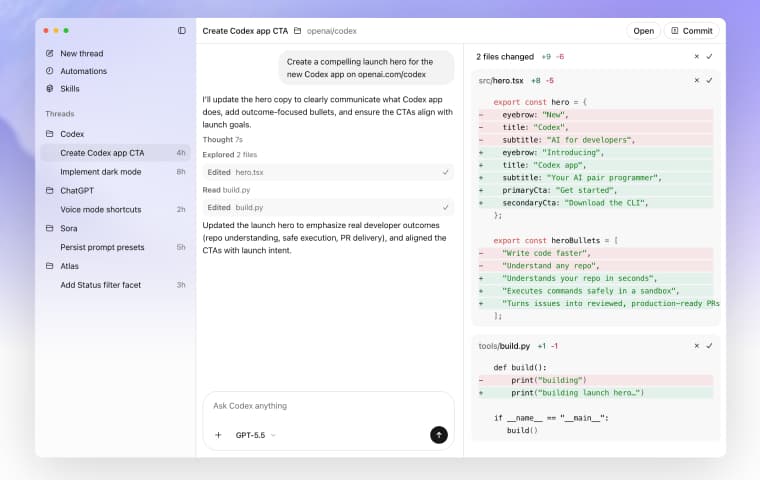Expand the Read build.py step
Viewport: 760px width, 480px height.
point(226,190)
